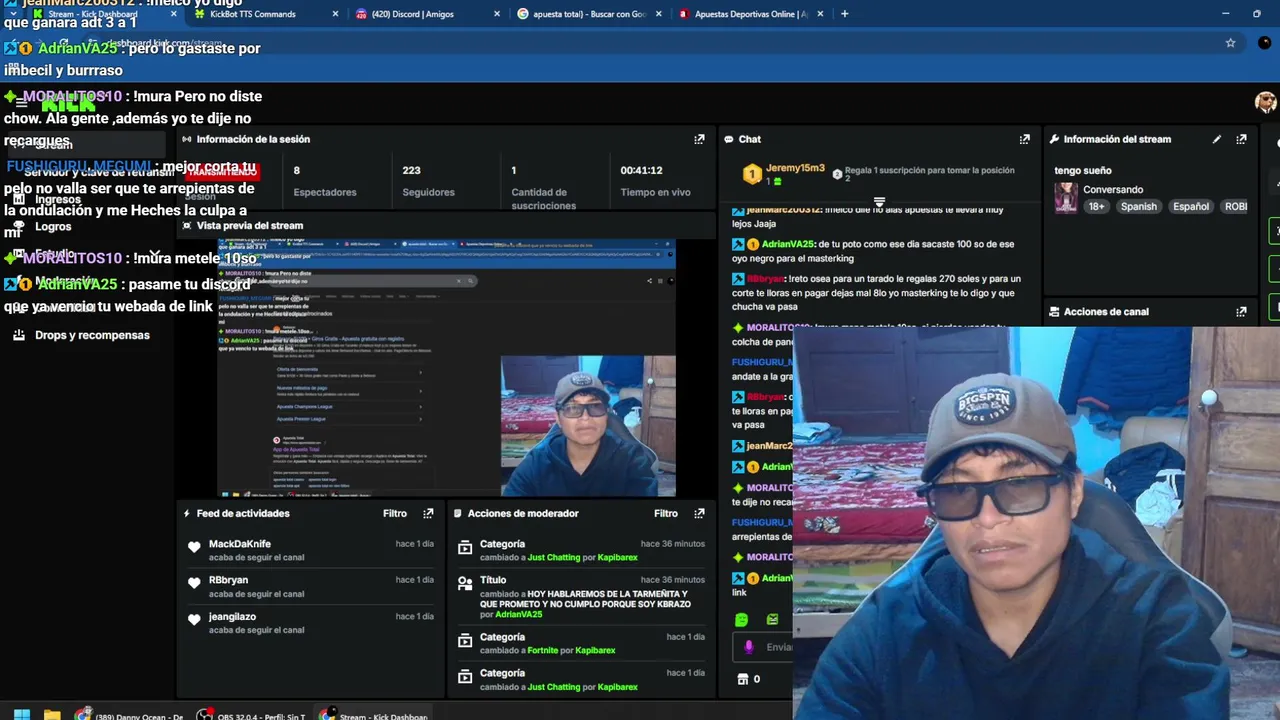
Task: Click the Español stream tag
Action: pos(1191,207)
